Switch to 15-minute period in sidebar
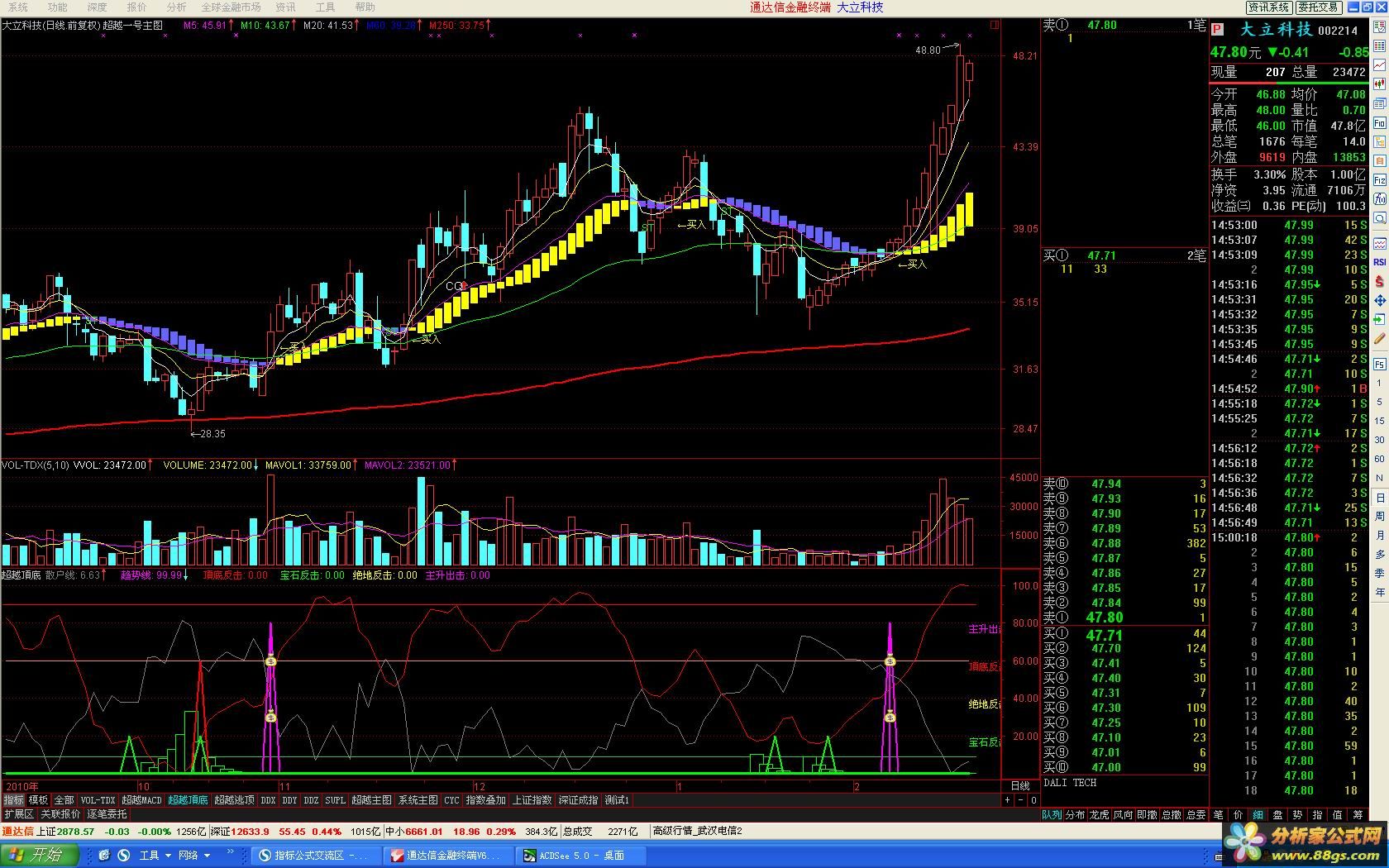 pyautogui.click(x=1380, y=421)
